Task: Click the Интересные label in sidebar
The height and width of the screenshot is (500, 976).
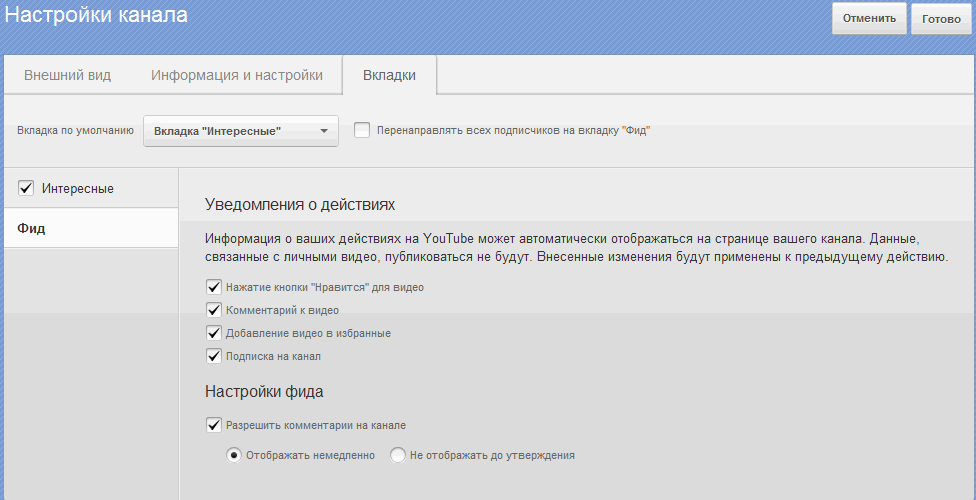Action: 78,188
